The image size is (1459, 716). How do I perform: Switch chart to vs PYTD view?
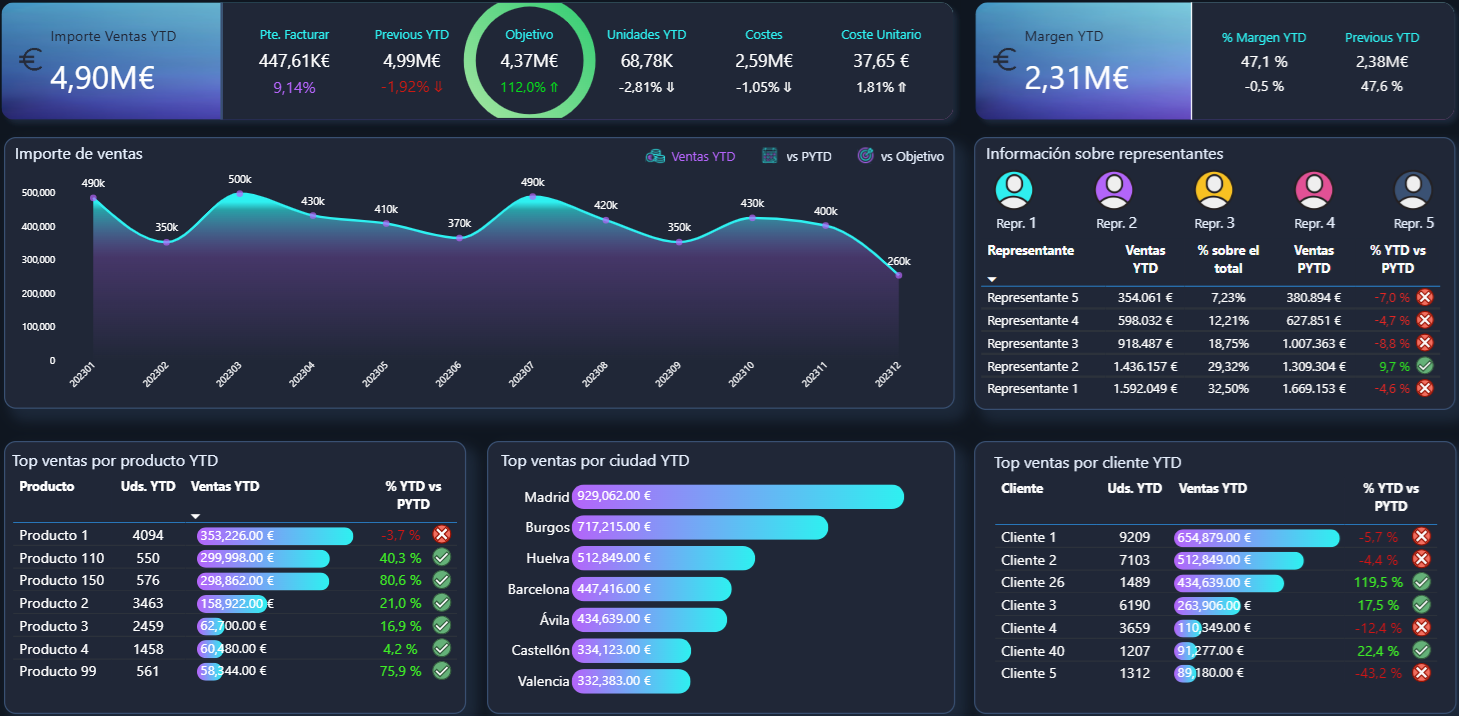click(797, 156)
